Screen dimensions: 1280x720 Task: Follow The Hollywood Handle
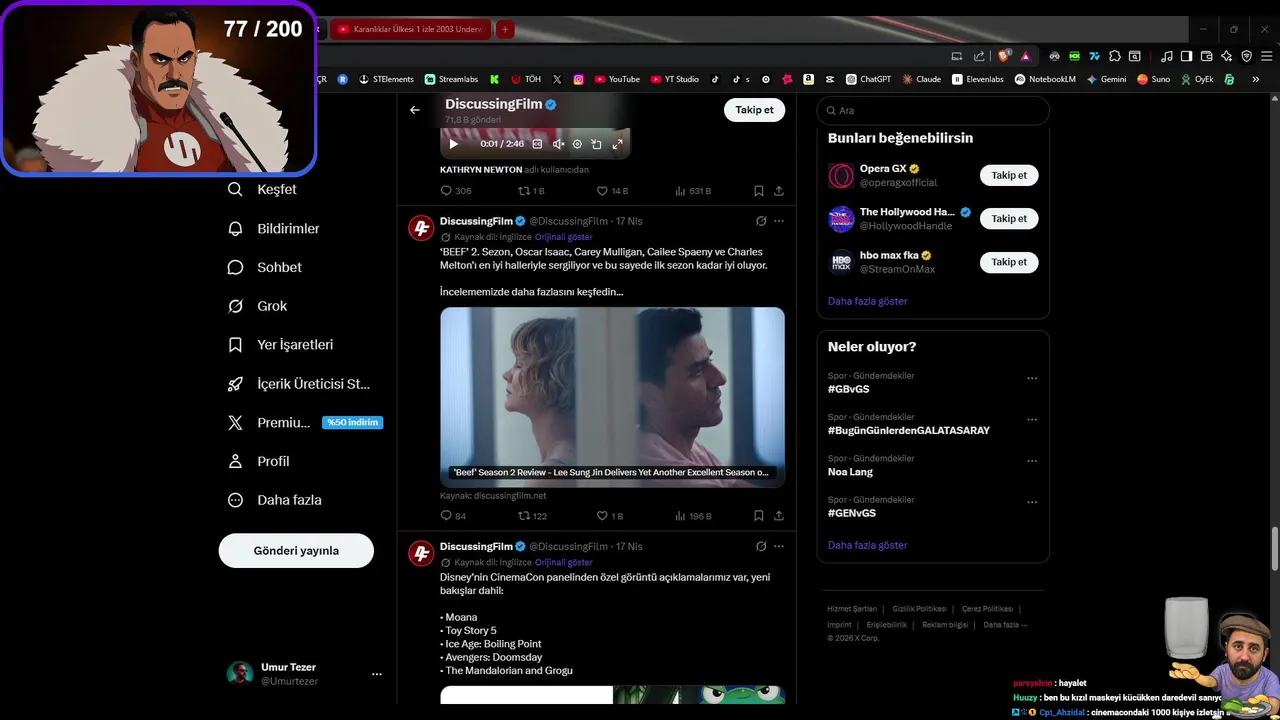point(1009,218)
